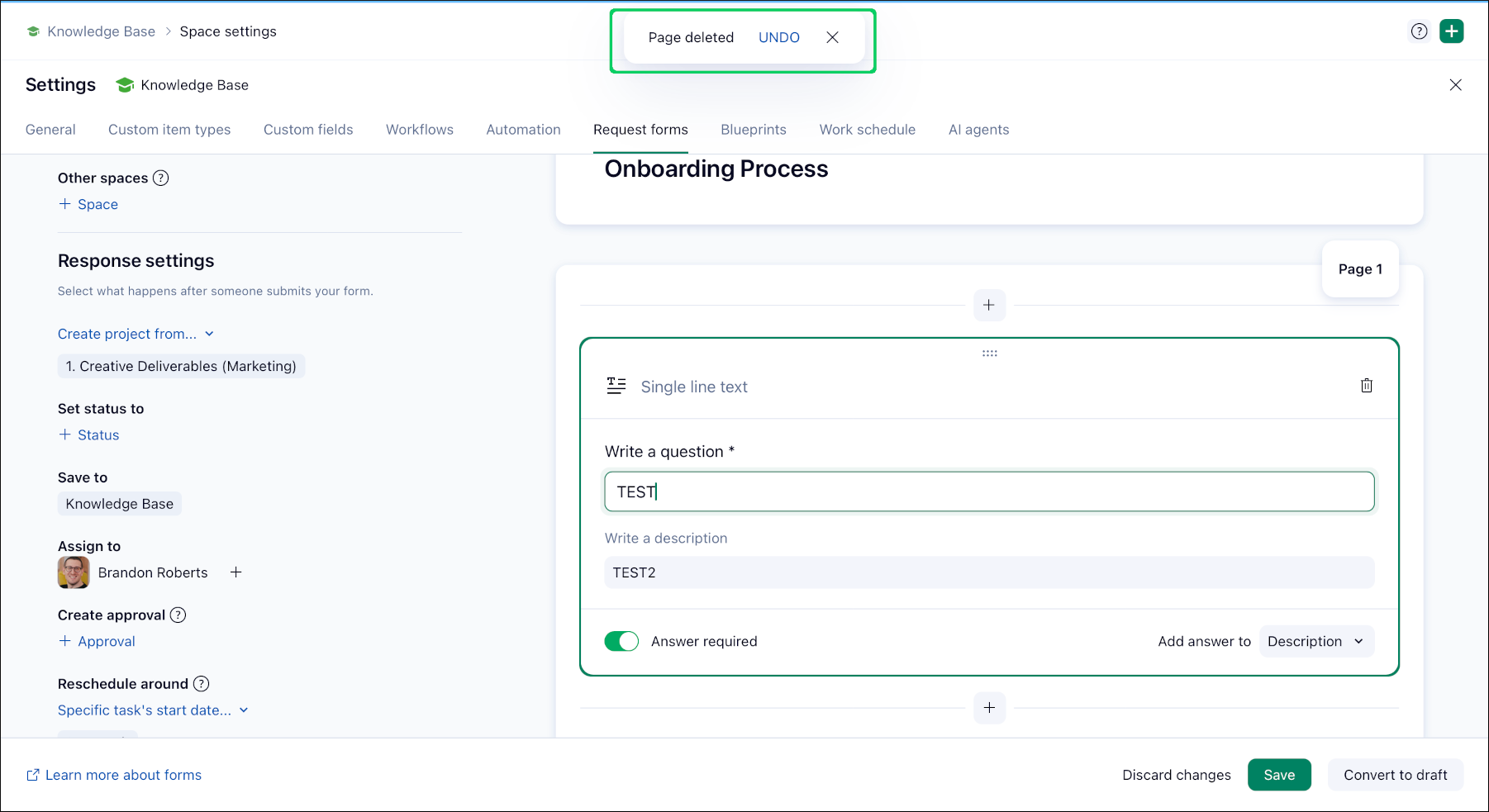Click Convert to draft button
1489x812 pixels.
[x=1395, y=775]
